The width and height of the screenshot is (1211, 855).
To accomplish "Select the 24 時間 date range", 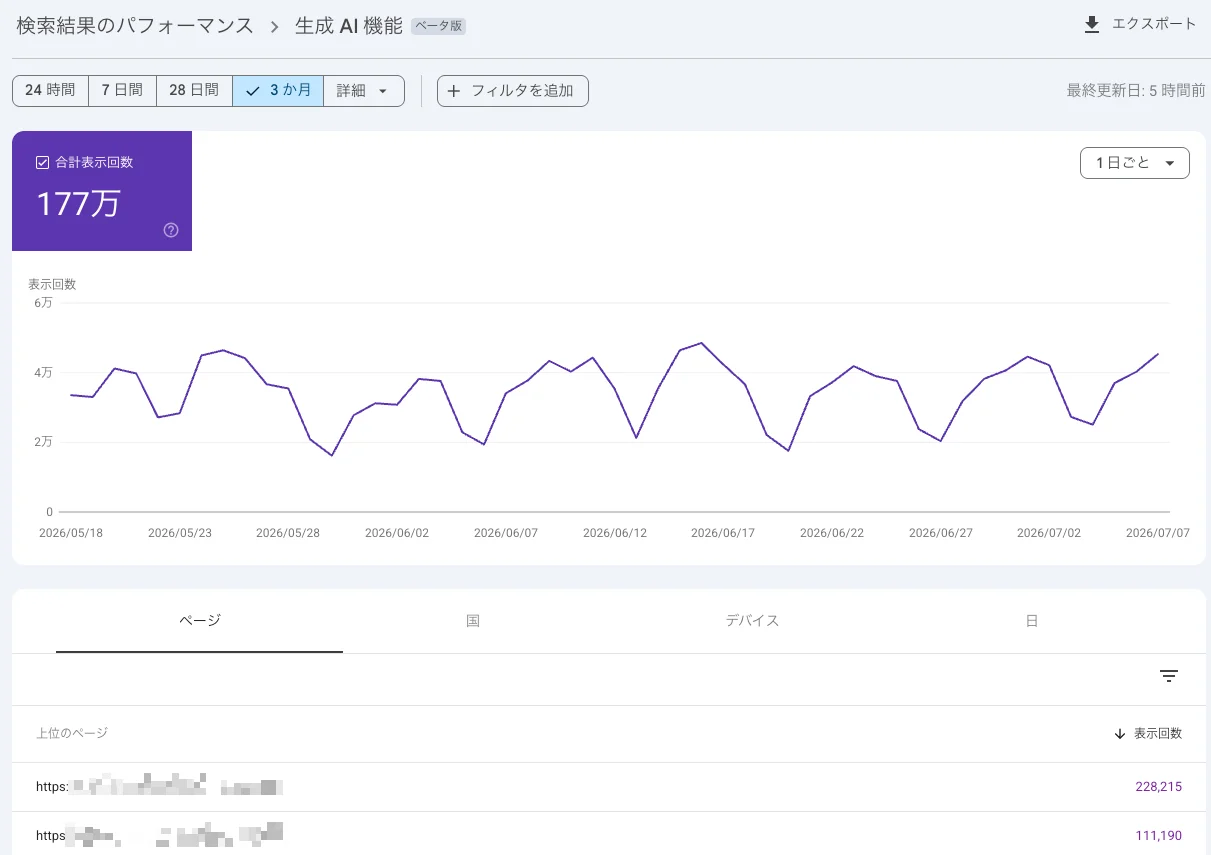I will click(x=50, y=90).
